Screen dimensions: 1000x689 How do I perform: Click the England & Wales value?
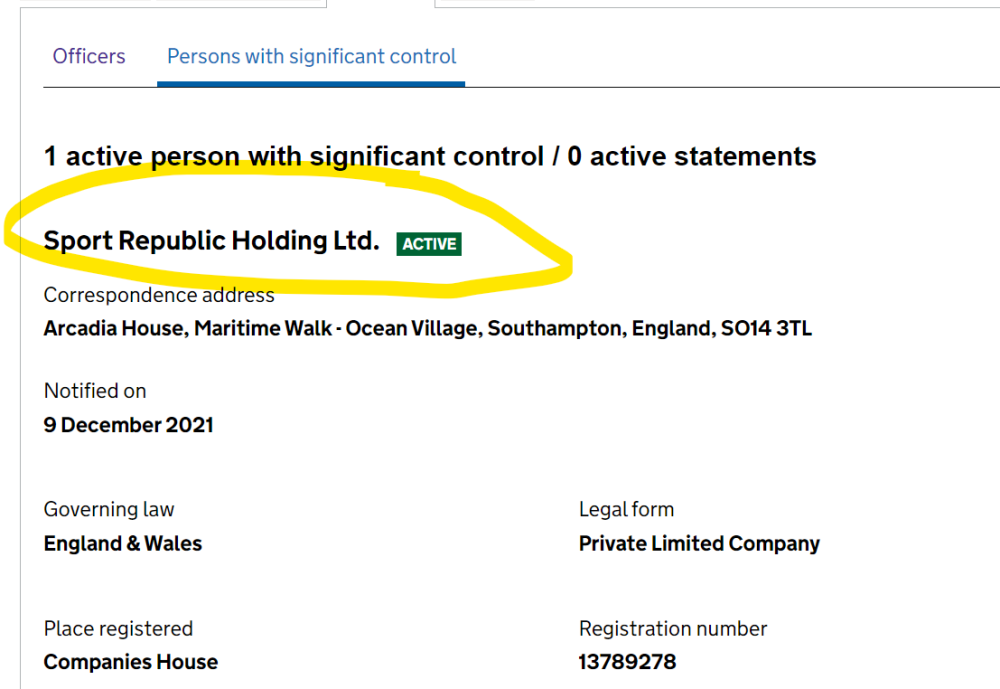(122, 544)
